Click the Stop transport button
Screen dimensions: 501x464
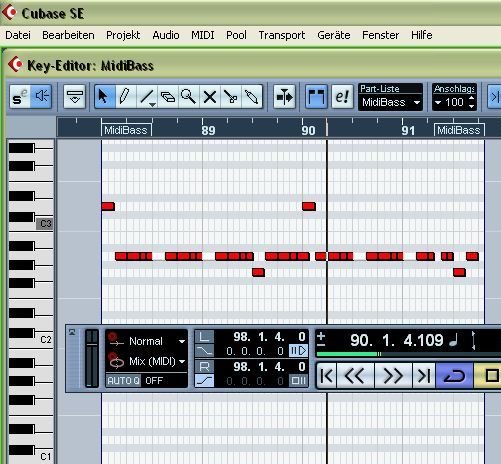point(488,376)
